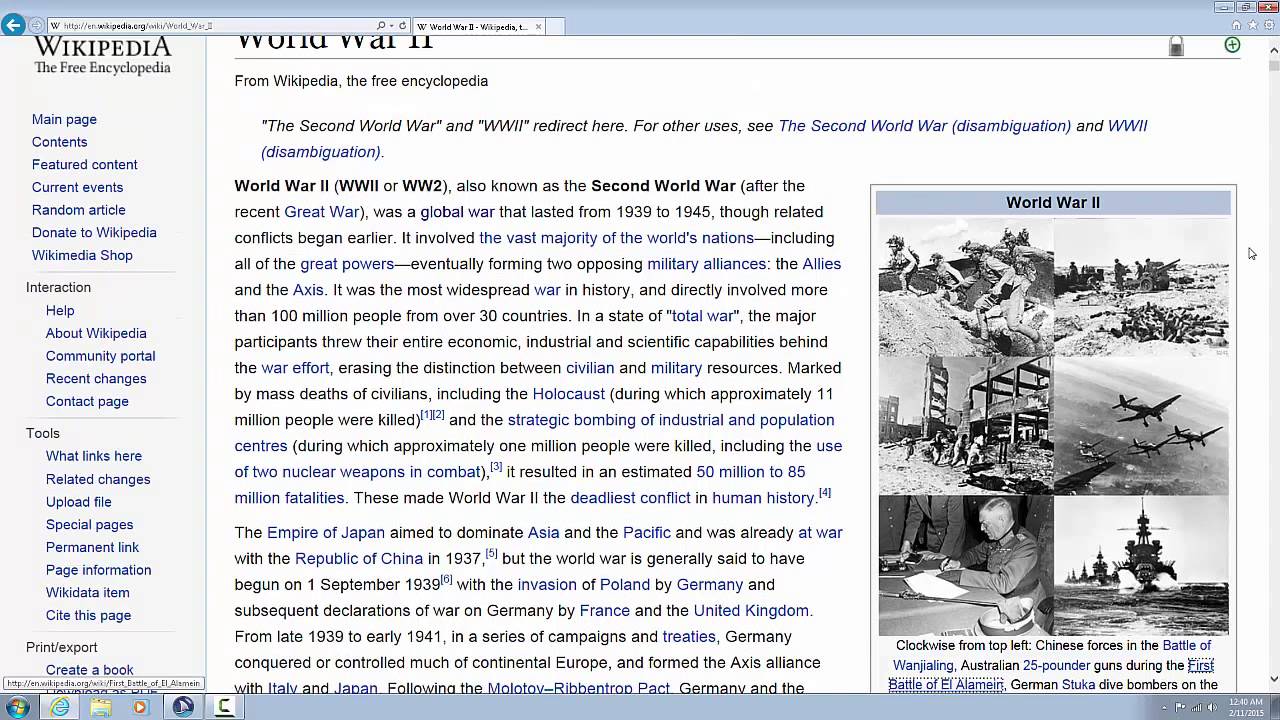Refresh the page with the reload icon
This screenshot has height=720, width=1280.
[x=403, y=26]
